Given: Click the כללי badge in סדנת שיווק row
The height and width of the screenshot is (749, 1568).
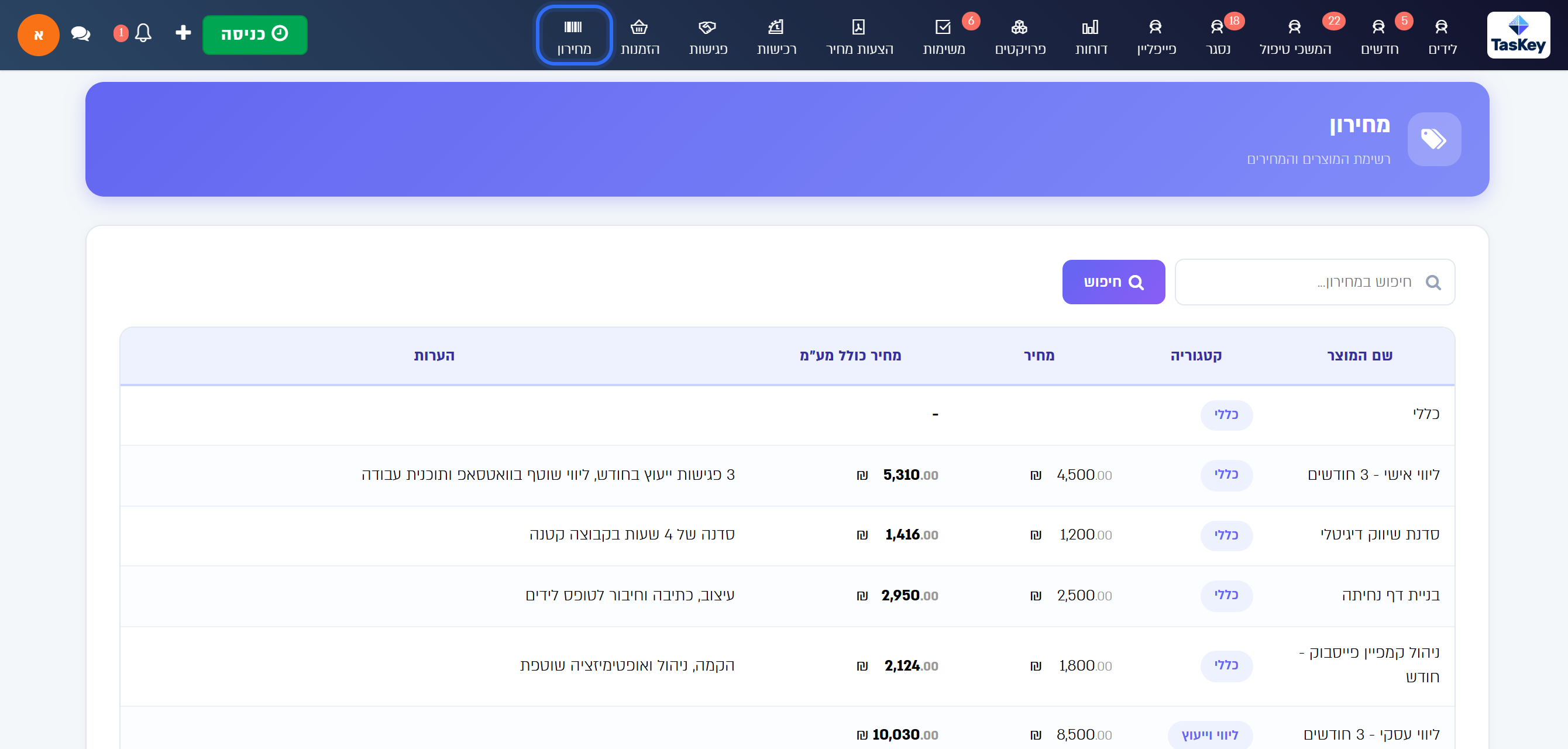Looking at the screenshot, I should tap(1226, 535).
